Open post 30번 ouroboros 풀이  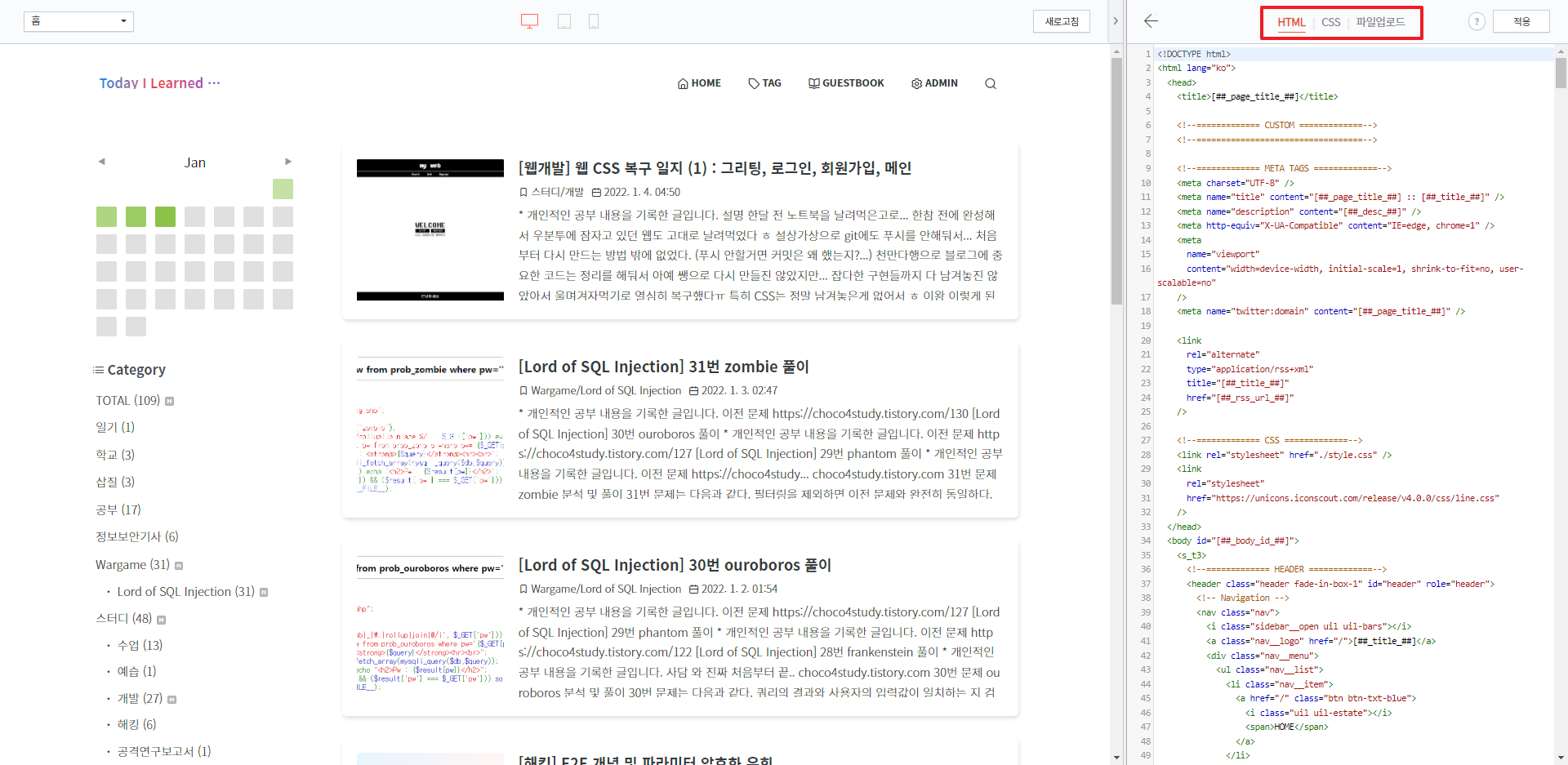click(x=675, y=565)
